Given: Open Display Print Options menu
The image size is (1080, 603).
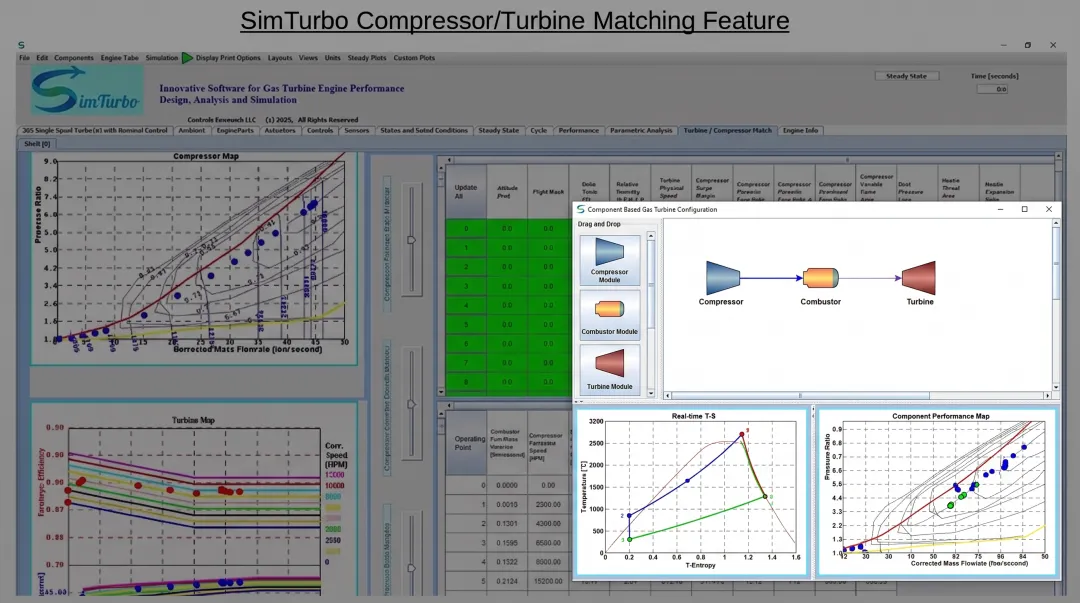Looking at the screenshot, I should point(228,58).
